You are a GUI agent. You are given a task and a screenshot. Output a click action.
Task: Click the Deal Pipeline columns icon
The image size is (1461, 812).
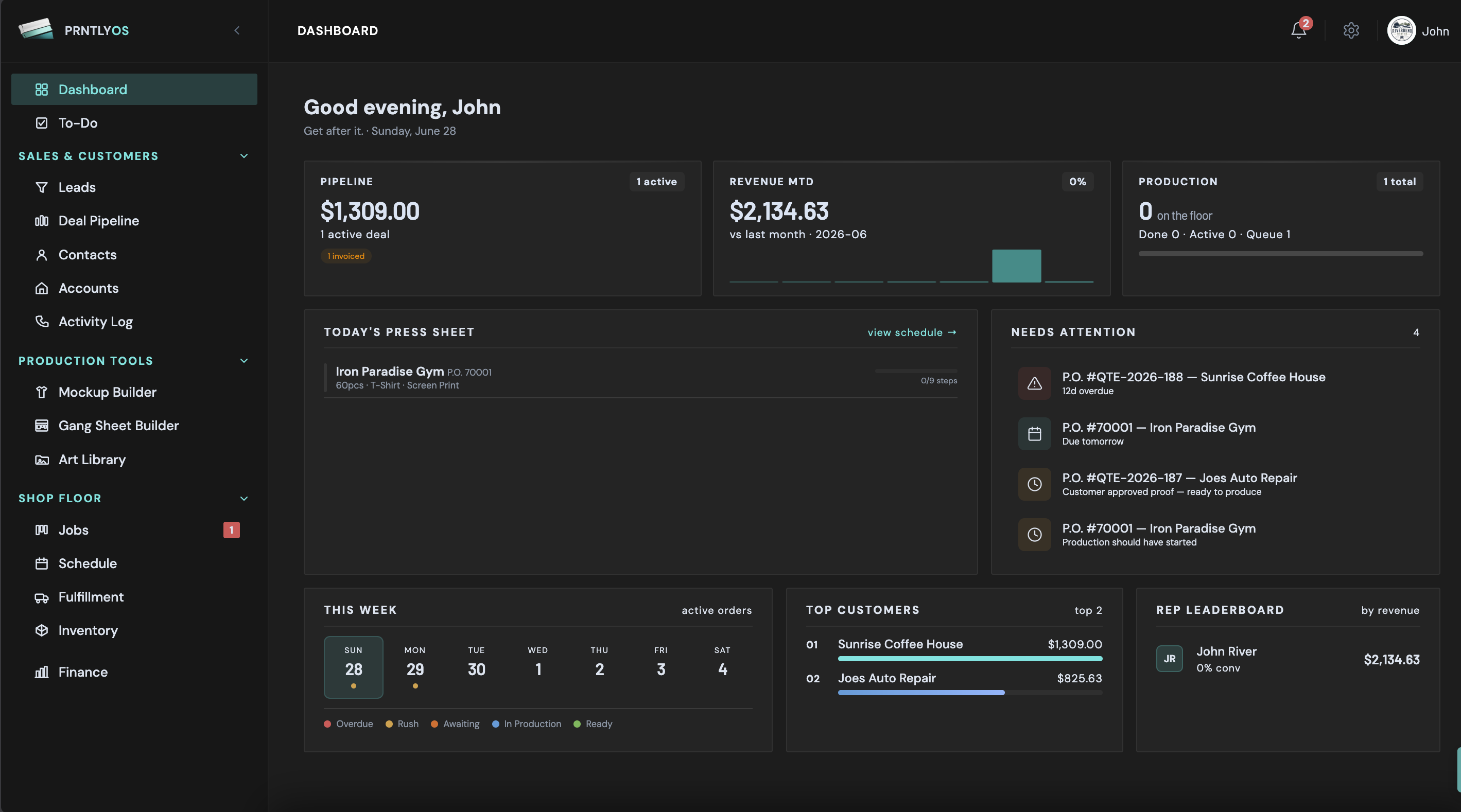coord(41,221)
